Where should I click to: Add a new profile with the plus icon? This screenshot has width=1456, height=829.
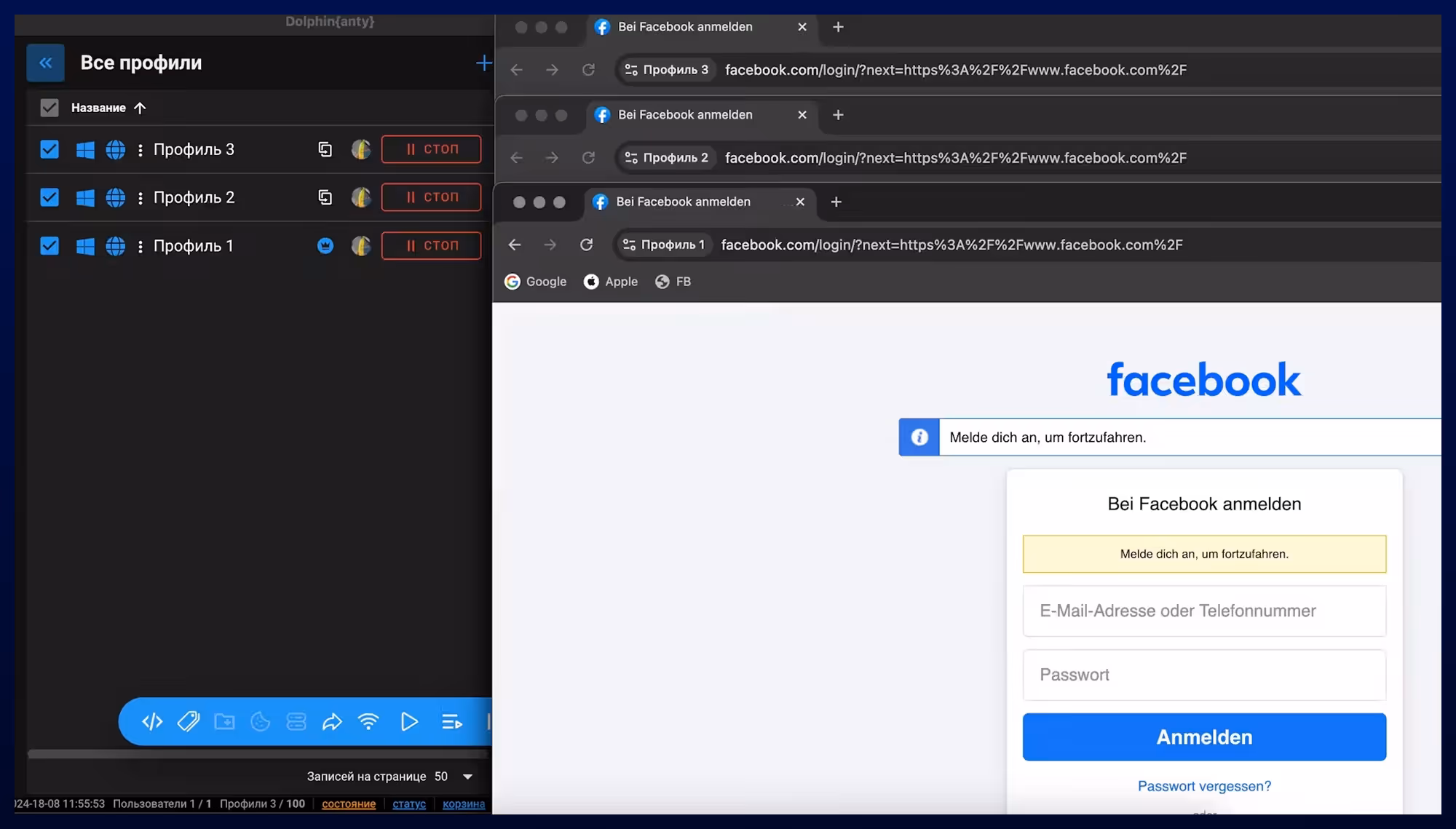(483, 63)
